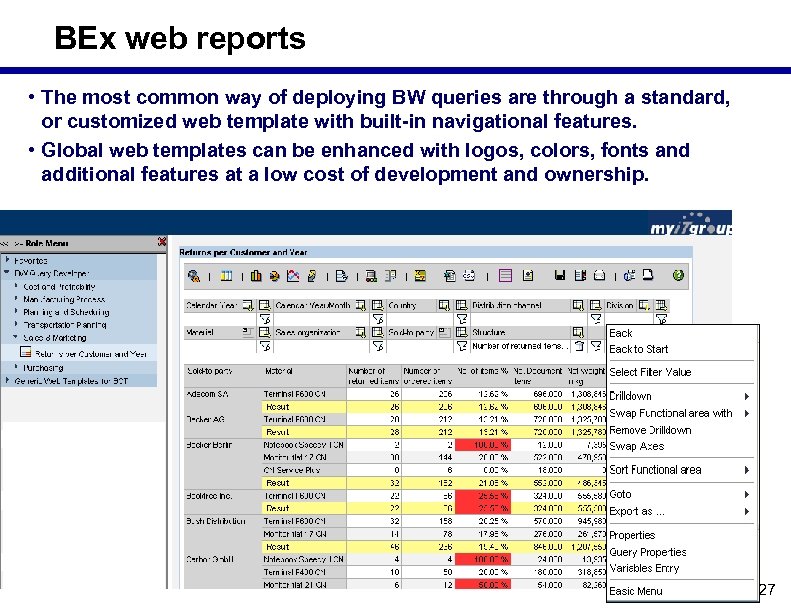This screenshot has width=791, height=609.
Task: Collapse Role Menu using the << arrows
Action: (x=5, y=243)
